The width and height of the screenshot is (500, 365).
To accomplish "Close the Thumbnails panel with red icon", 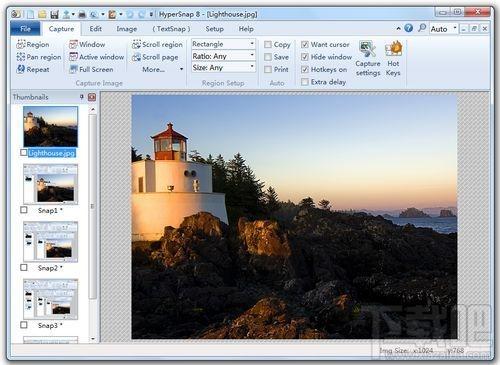I will (x=92, y=97).
